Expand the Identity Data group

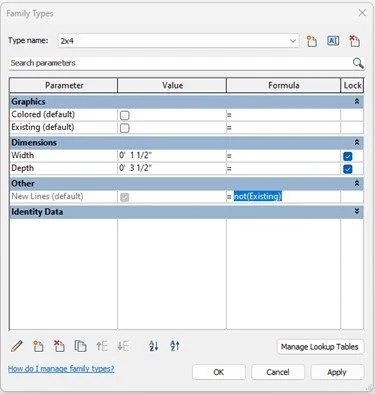357,211
